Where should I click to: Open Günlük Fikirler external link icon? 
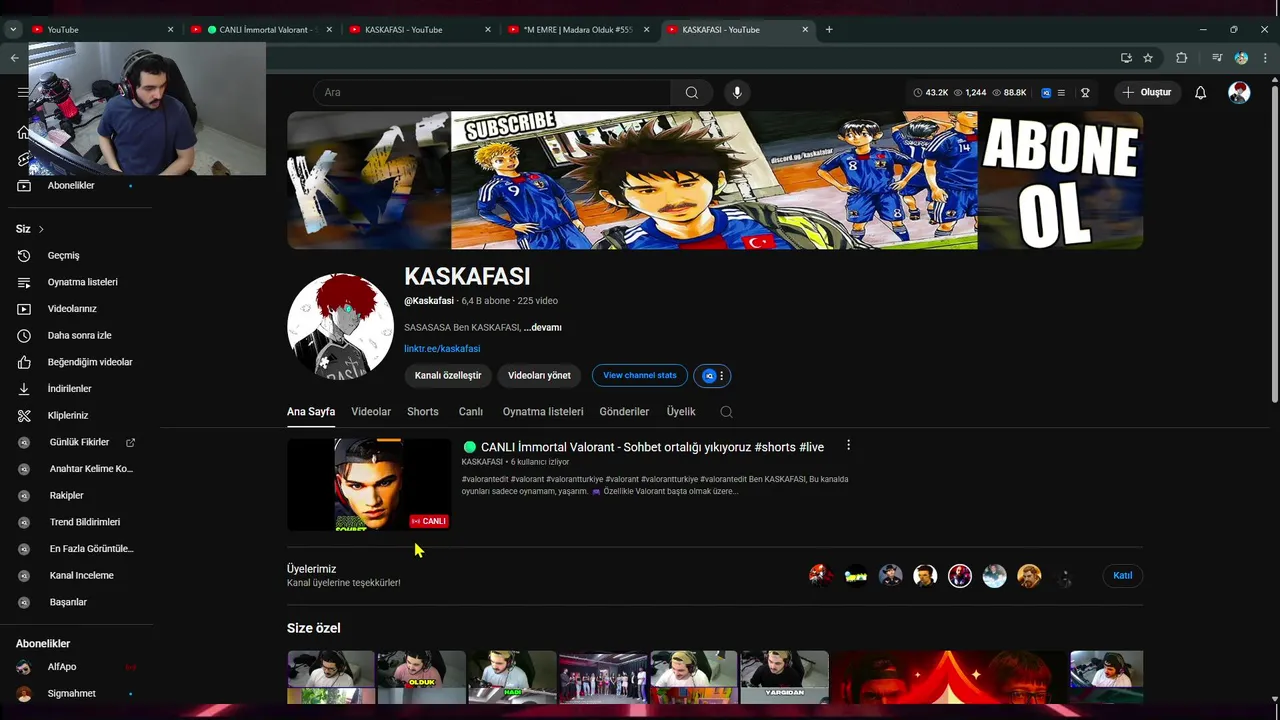(x=130, y=442)
